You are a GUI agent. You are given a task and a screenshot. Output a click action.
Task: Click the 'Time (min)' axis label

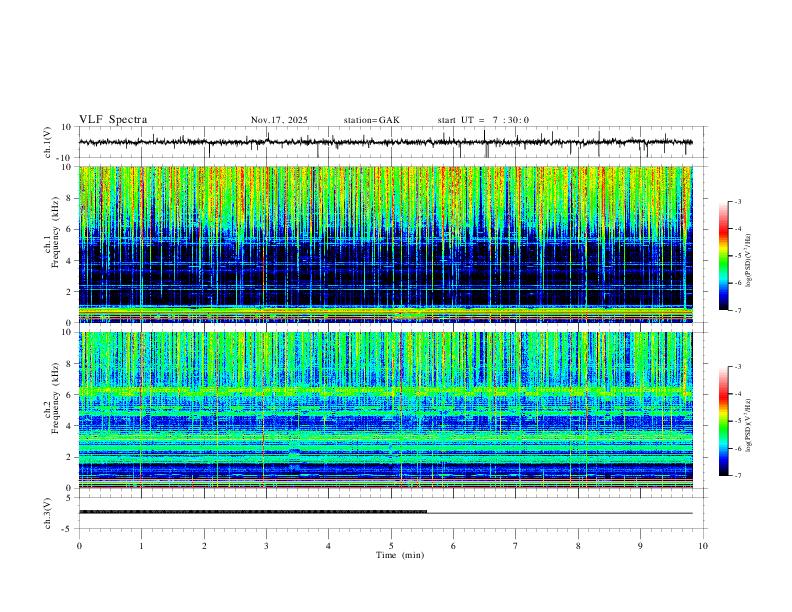[x=400, y=555]
